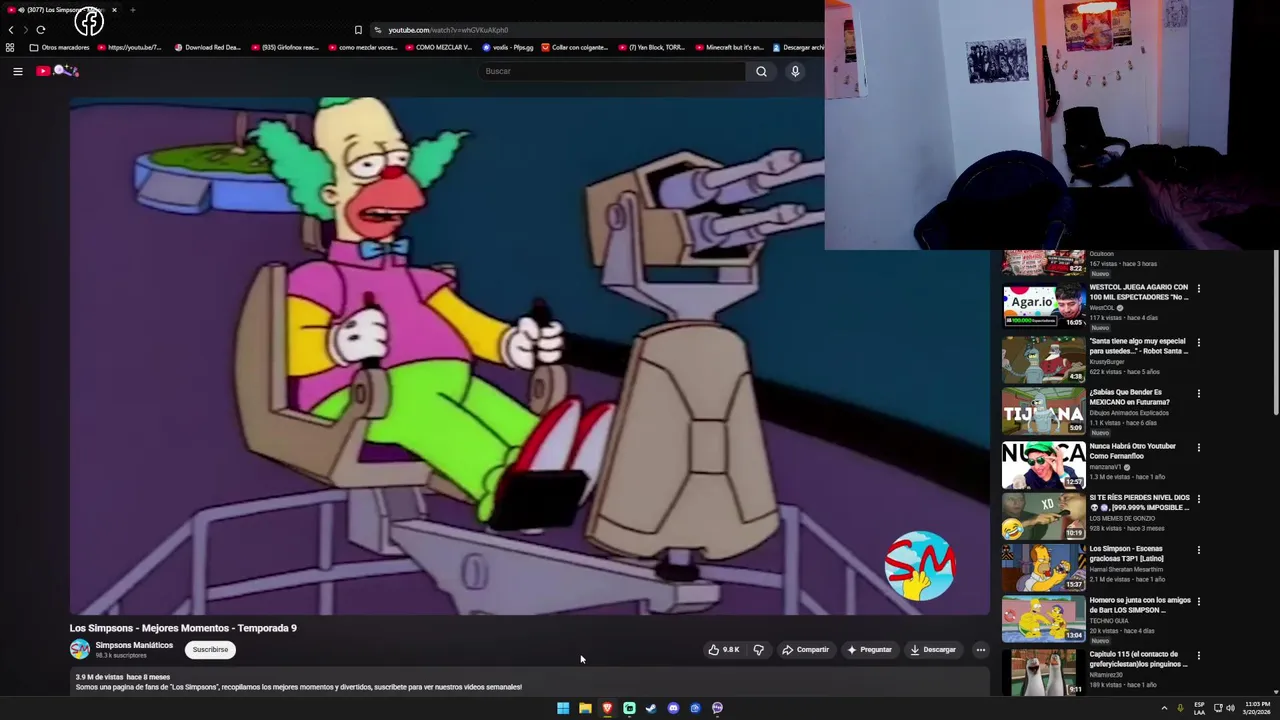Open Capitulo 115 pinguinos video title
This screenshot has width=1280, height=720.
1139,659
